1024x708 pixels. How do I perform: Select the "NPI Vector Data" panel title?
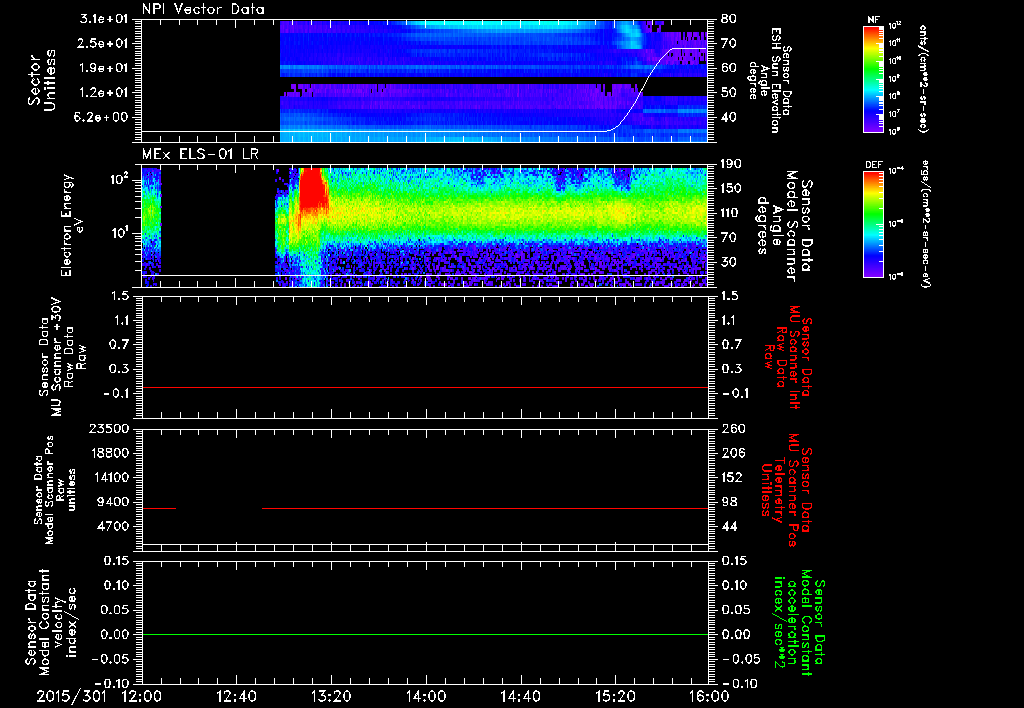[203, 9]
